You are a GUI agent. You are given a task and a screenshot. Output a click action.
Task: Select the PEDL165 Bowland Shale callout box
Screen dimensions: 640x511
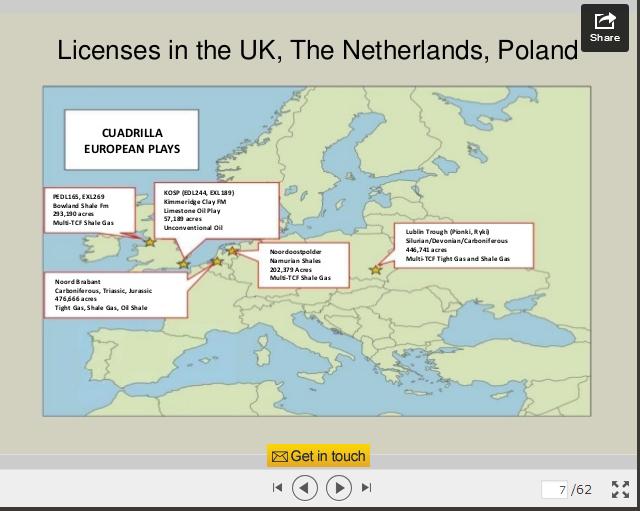click(92, 209)
